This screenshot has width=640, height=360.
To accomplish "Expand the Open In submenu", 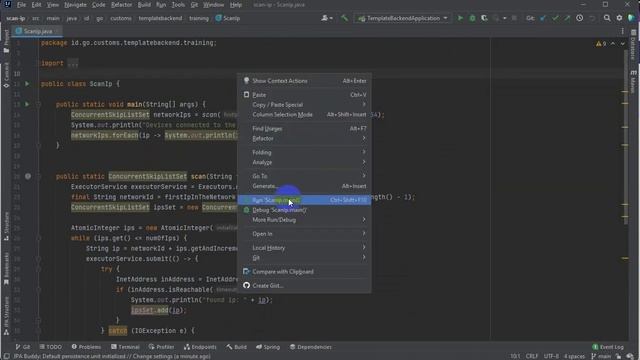I will click(304, 234).
